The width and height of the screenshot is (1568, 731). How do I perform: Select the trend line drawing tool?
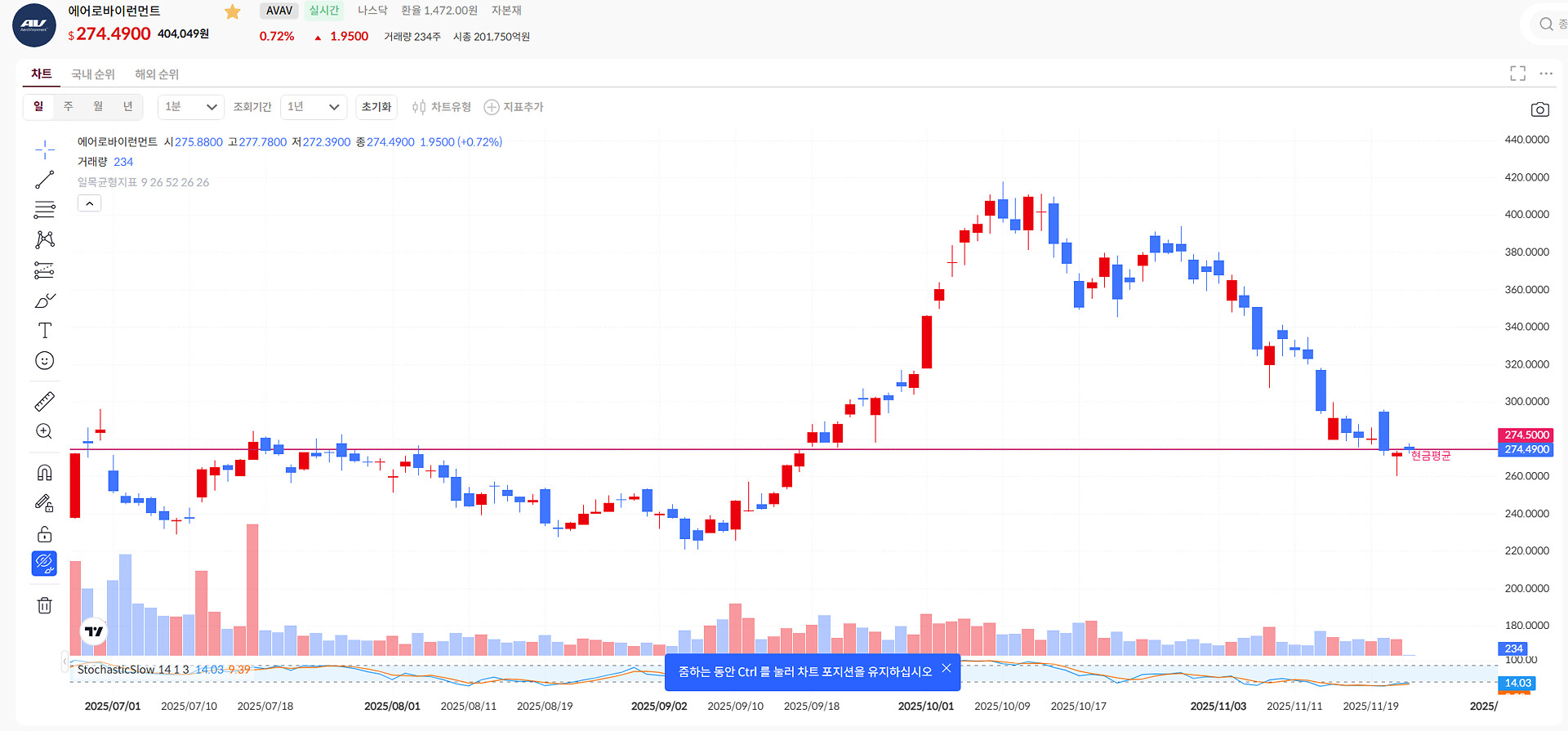pyautogui.click(x=45, y=180)
